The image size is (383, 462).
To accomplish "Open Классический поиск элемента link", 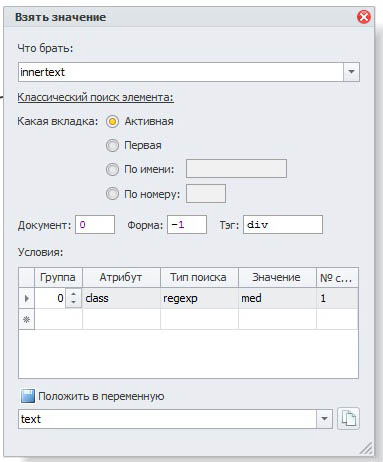I will (95, 97).
